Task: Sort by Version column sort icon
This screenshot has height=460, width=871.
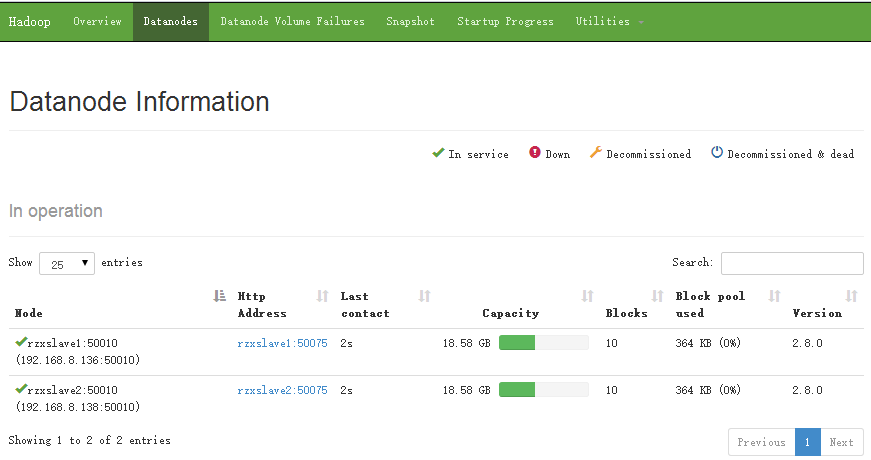Action: [x=851, y=296]
